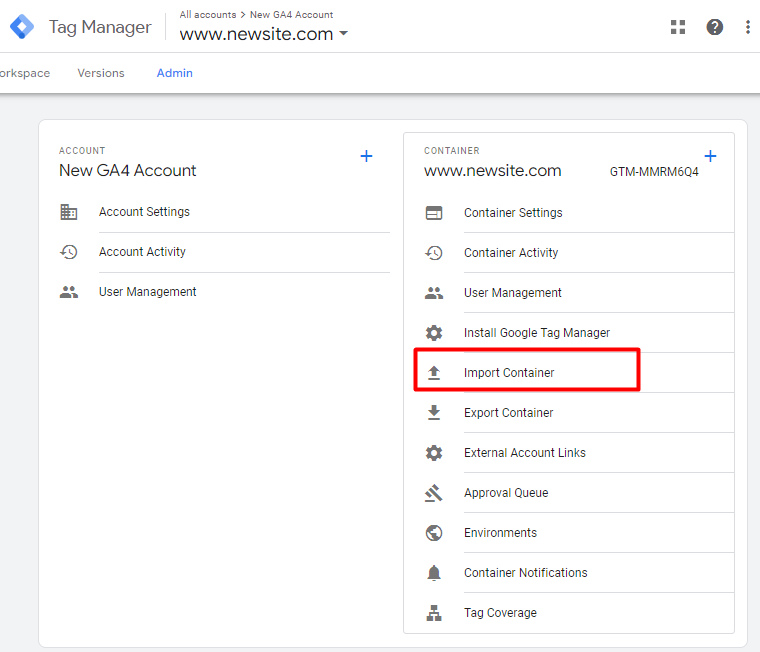Click the External Account Links gear icon
This screenshot has height=652, width=760.
434,453
